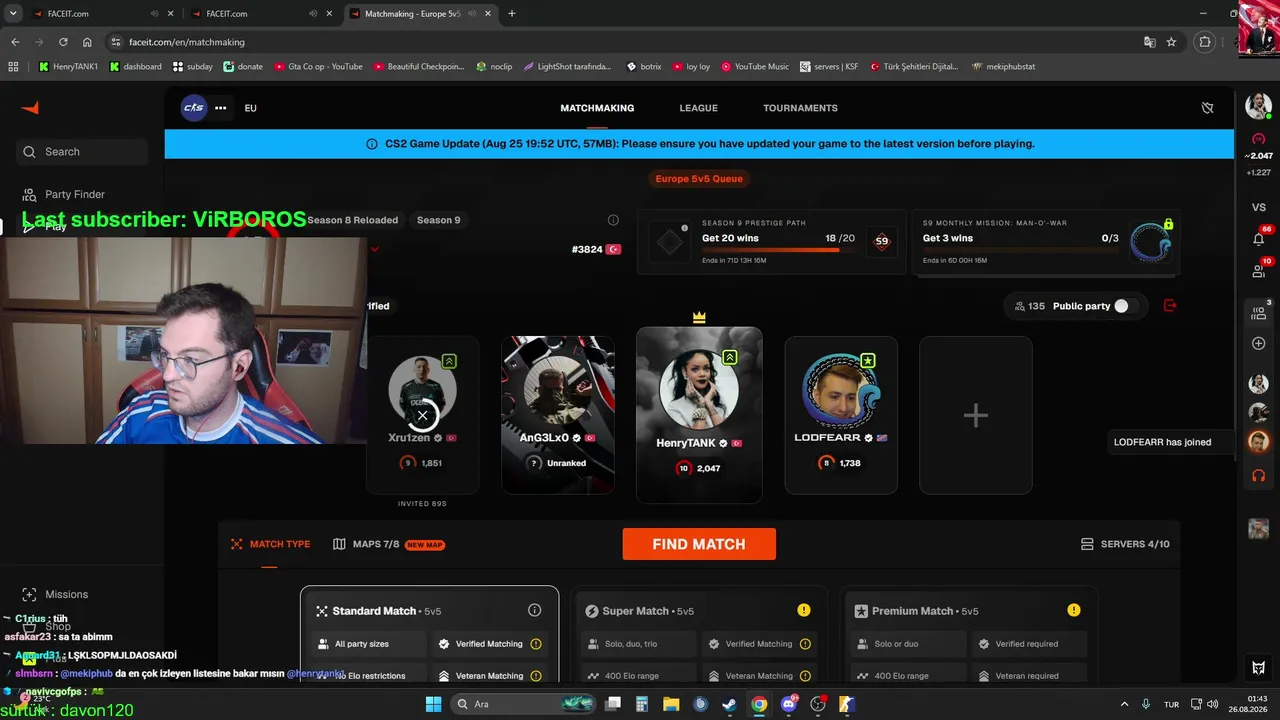Select the Super Match card
Screen dimensions: 1280x720
point(700,634)
